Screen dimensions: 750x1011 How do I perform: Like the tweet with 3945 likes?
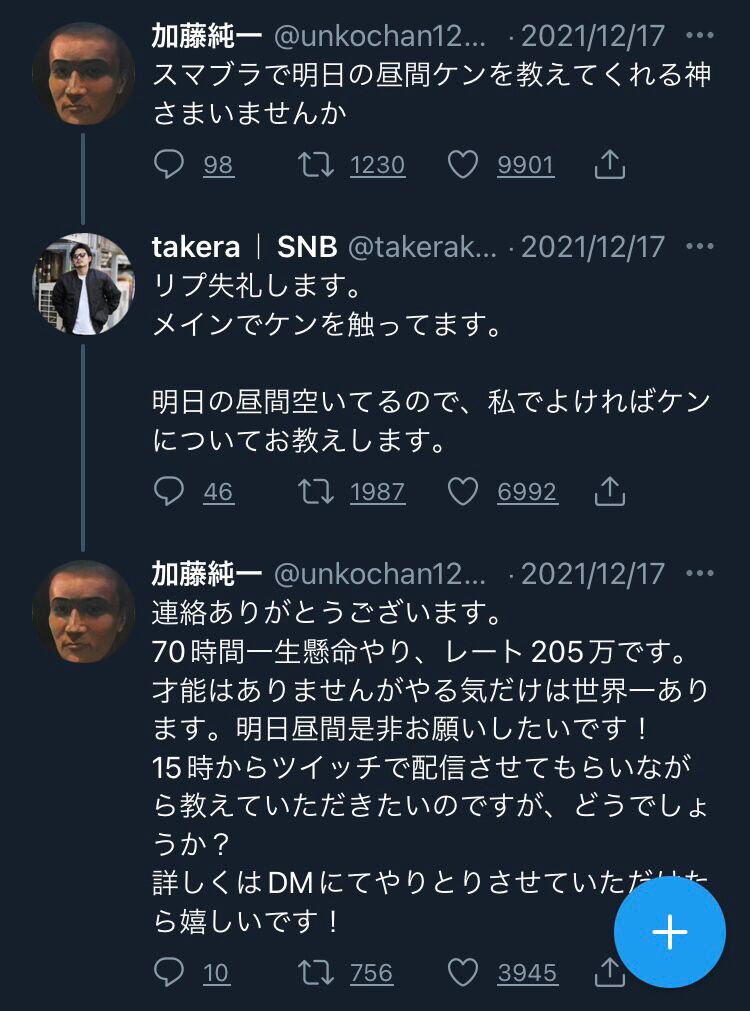tap(463, 971)
